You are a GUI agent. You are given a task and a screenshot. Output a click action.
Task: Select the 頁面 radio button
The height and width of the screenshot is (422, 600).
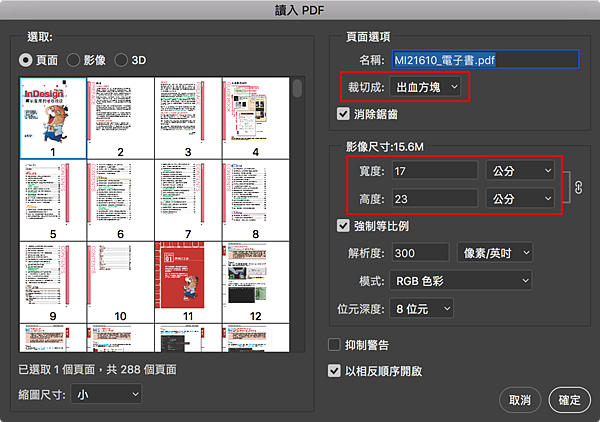26,60
